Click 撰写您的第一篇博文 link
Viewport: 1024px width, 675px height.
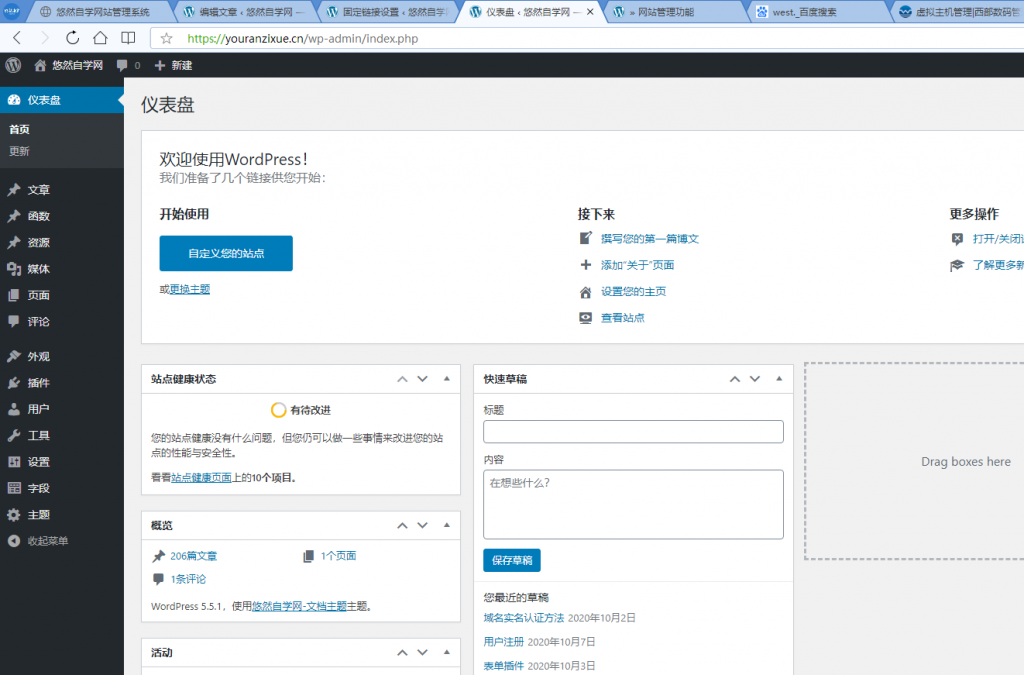[650, 239]
